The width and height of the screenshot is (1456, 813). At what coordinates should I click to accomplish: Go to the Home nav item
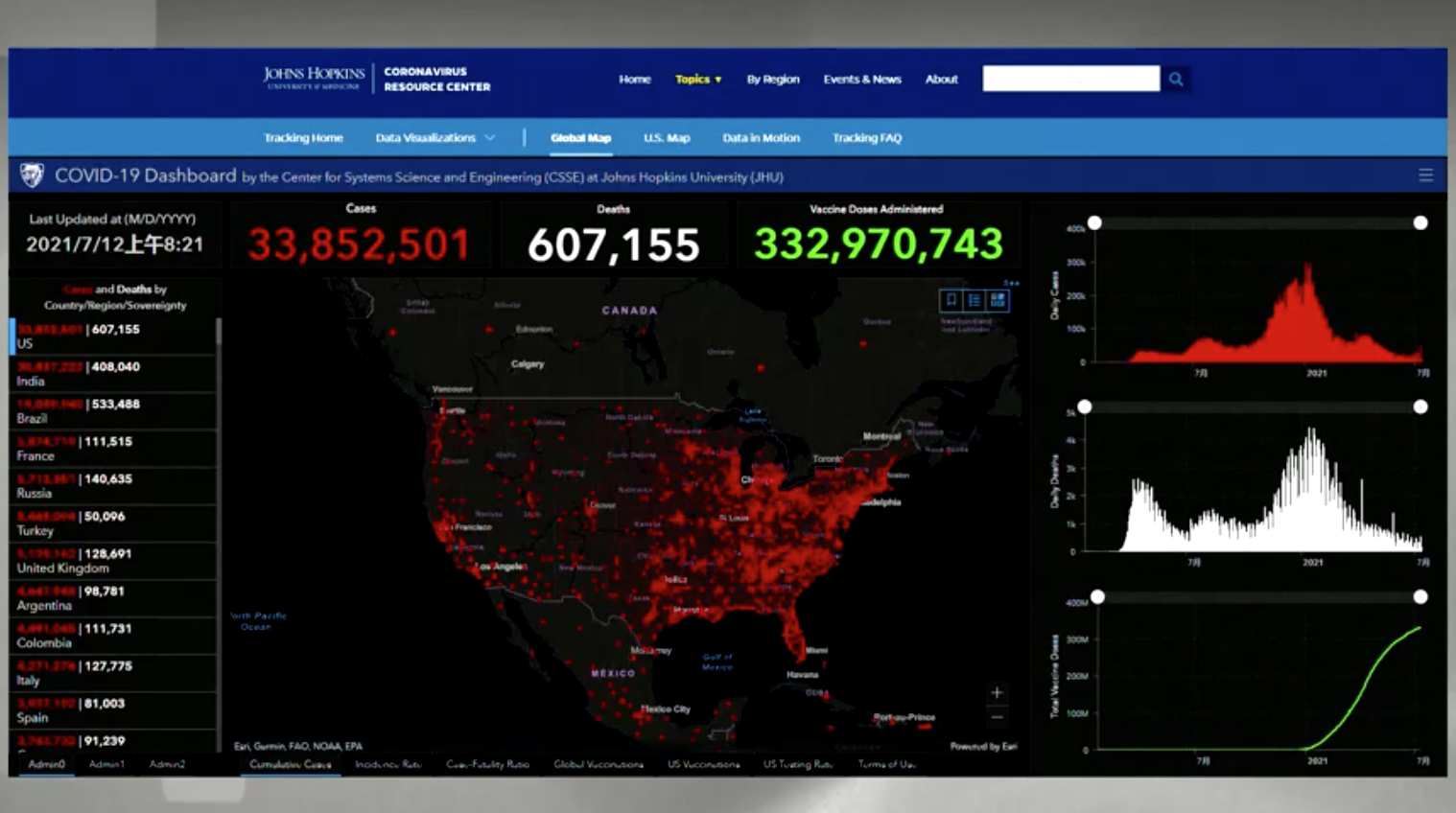[635, 80]
